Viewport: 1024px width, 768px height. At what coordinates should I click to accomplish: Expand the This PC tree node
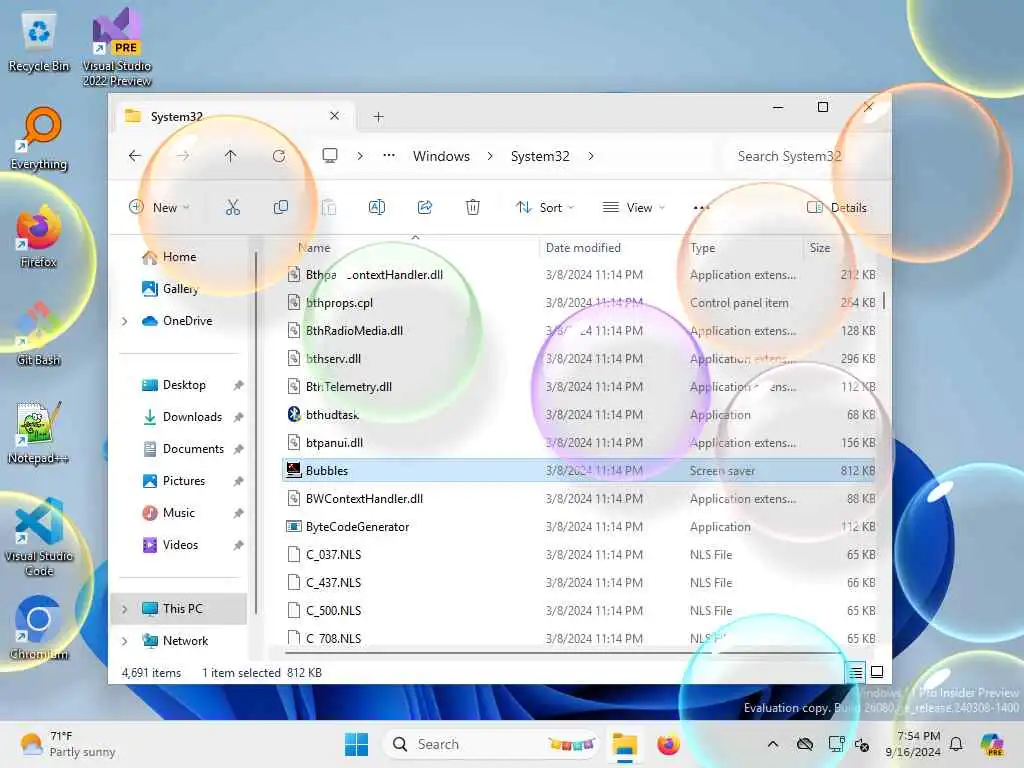pyautogui.click(x=125, y=609)
